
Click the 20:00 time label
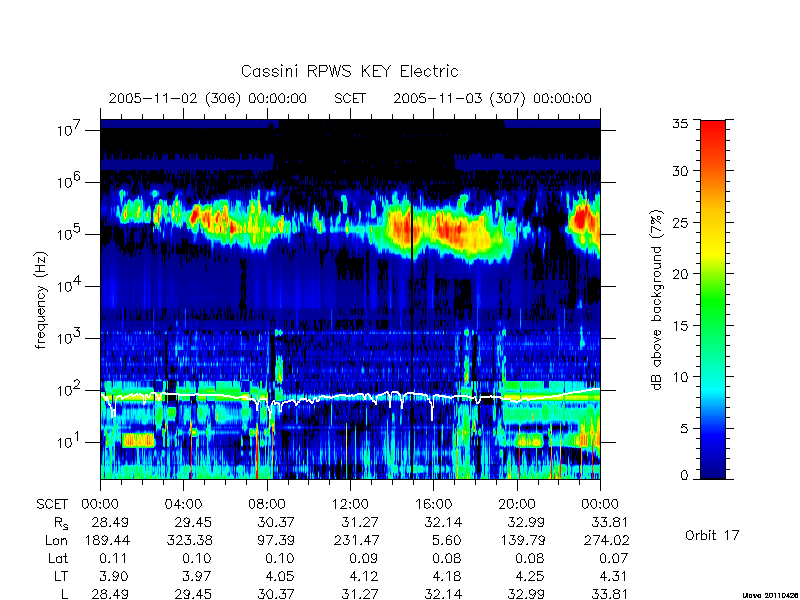click(x=517, y=505)
